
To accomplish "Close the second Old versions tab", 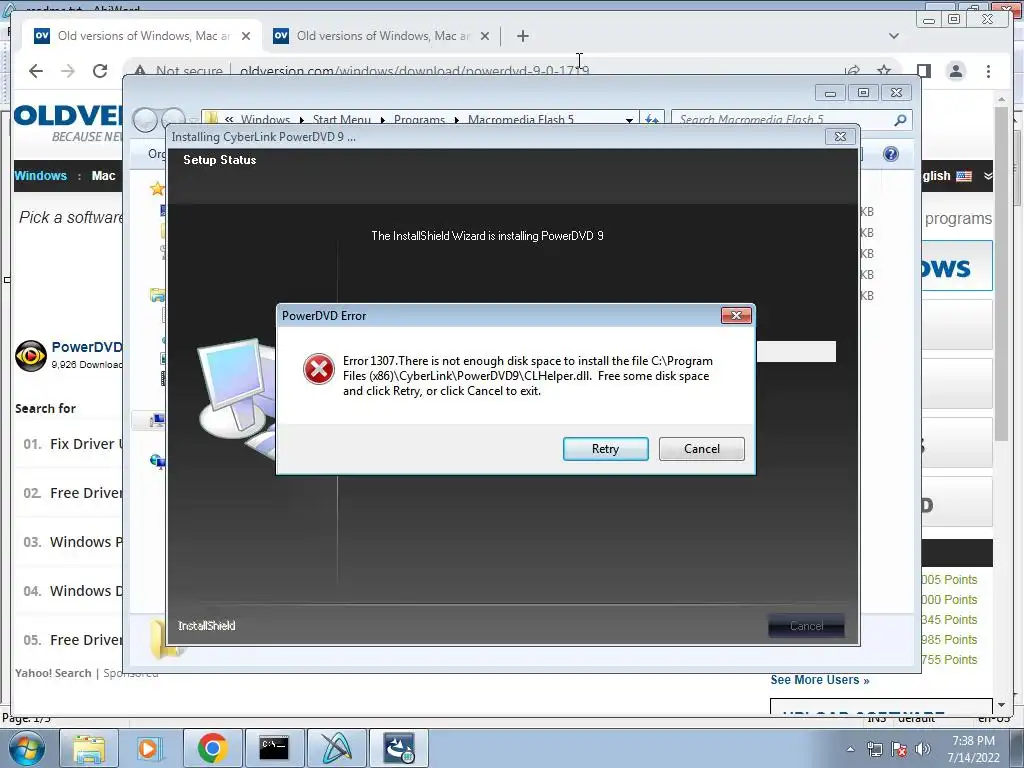I will coord(485,36).
